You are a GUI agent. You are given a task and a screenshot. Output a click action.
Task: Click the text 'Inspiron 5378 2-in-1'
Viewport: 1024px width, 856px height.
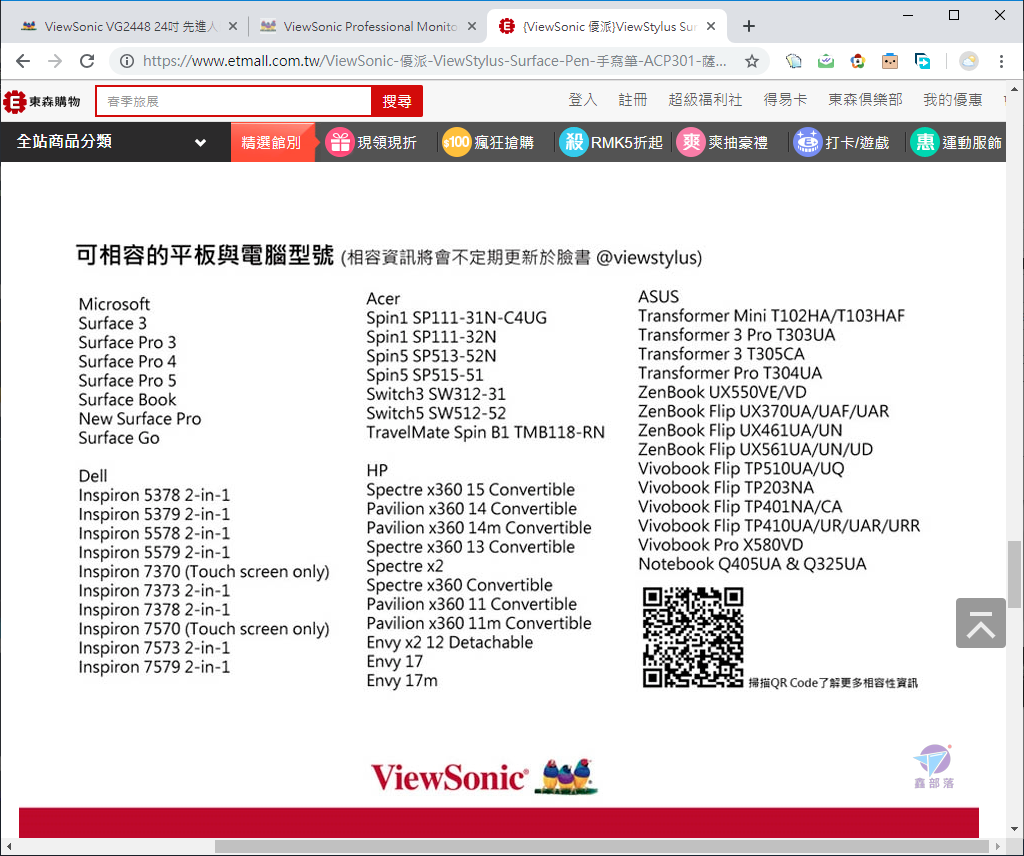tap(154, 495)
